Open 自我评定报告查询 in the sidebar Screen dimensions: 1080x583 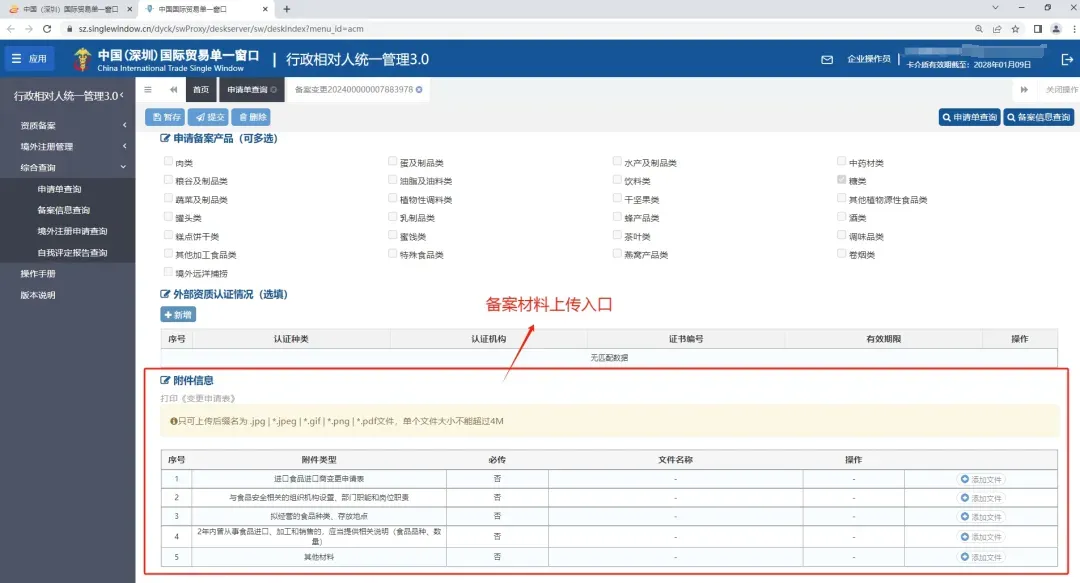point(72,253)
